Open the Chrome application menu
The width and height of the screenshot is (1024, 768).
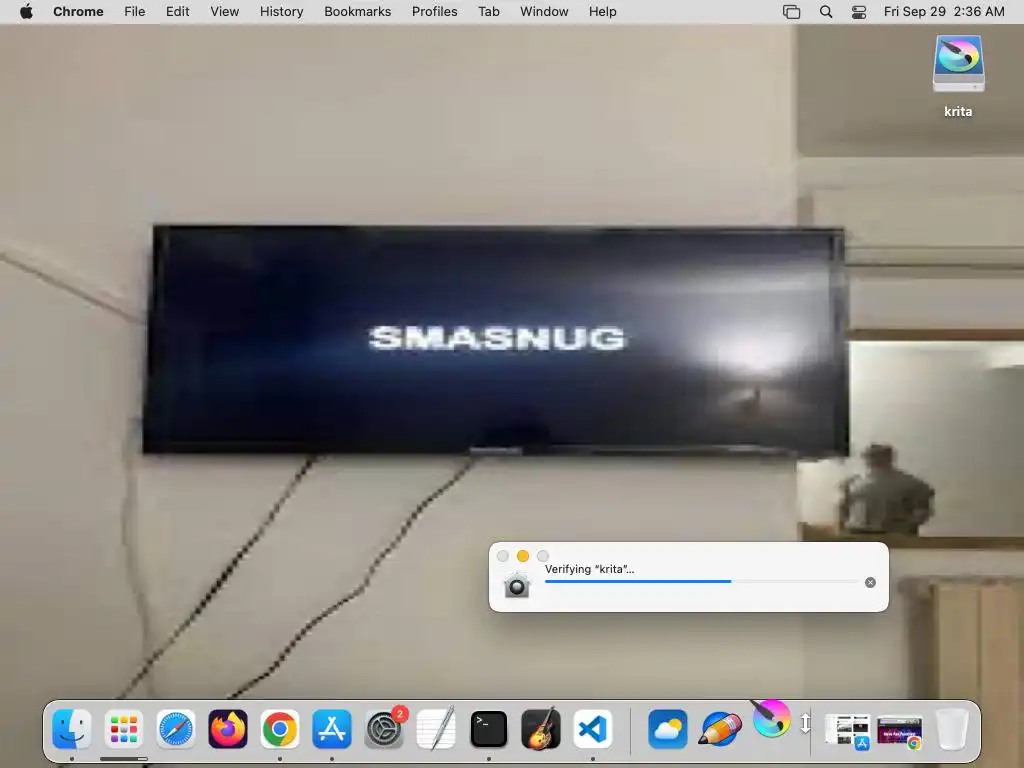point(78,12)
